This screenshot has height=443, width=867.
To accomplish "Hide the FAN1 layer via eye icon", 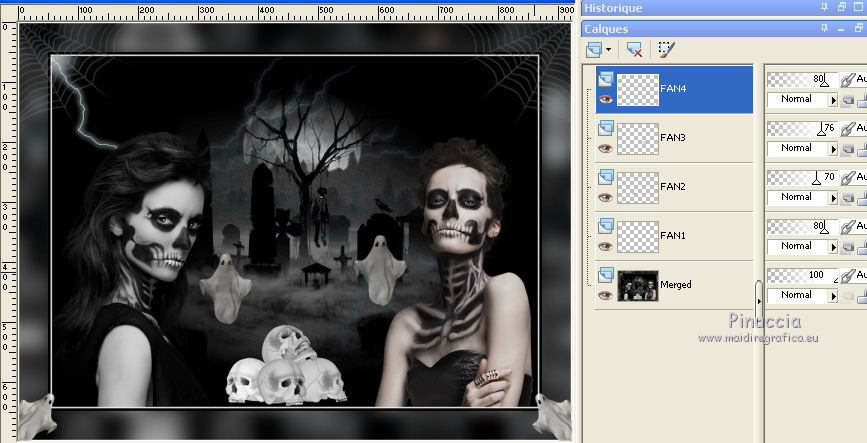I will (605, 246).
